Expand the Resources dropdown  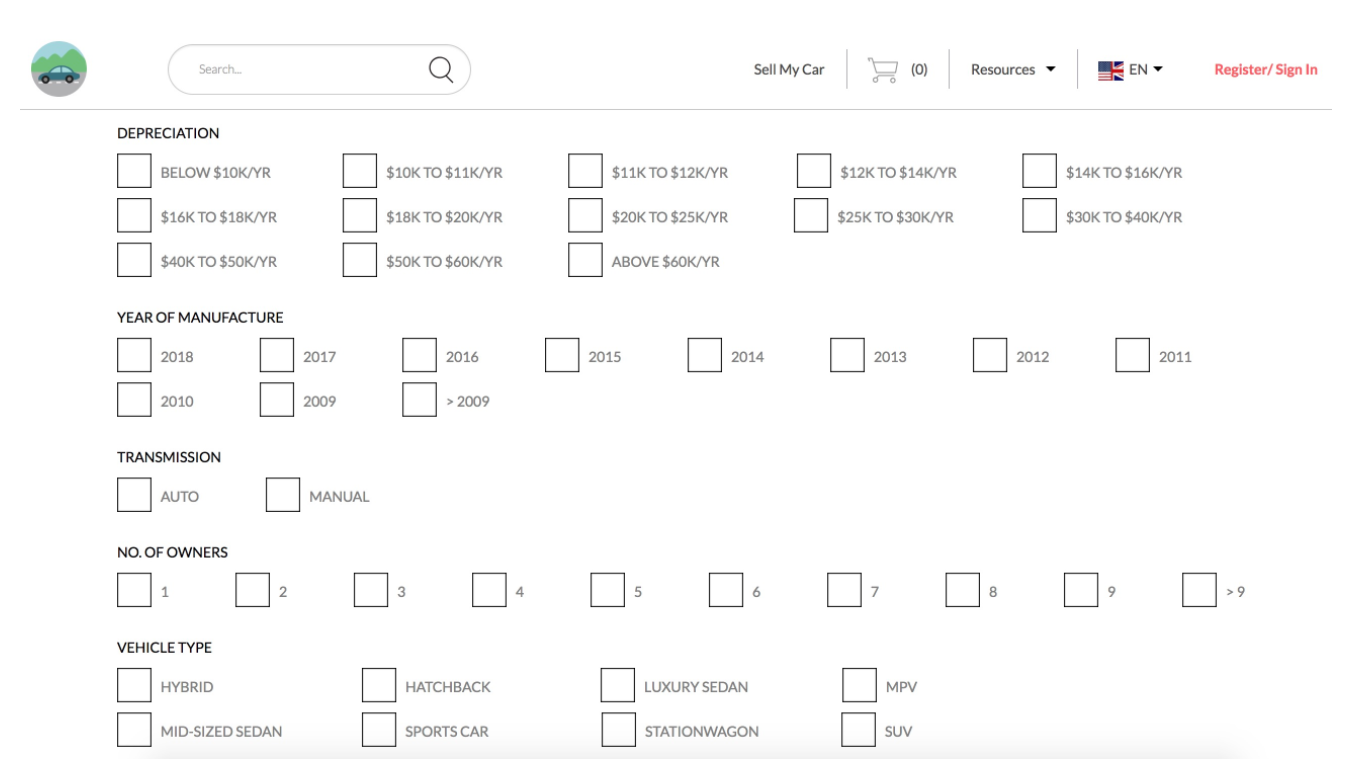click(x=1013, y=69)
